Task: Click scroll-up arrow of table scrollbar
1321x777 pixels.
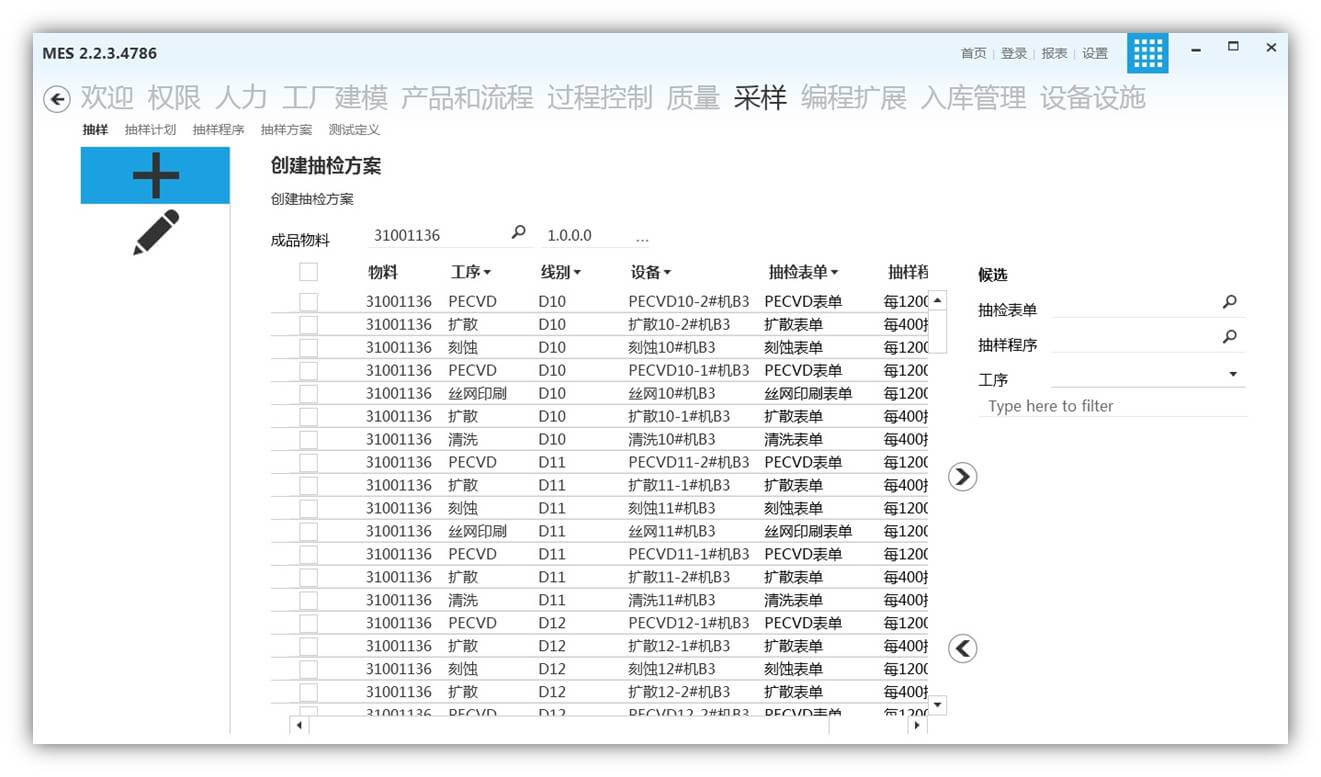Action: pos(937,301)
